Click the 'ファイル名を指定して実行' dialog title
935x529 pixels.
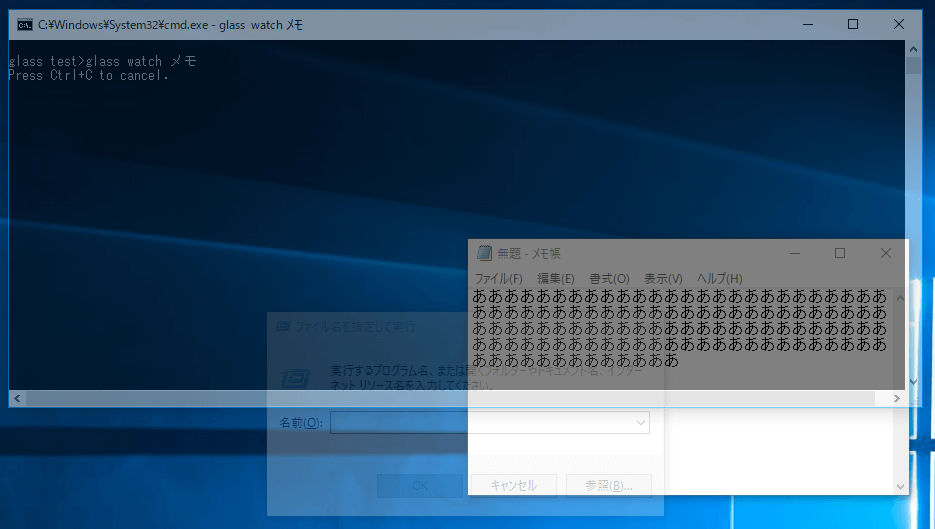355,326
